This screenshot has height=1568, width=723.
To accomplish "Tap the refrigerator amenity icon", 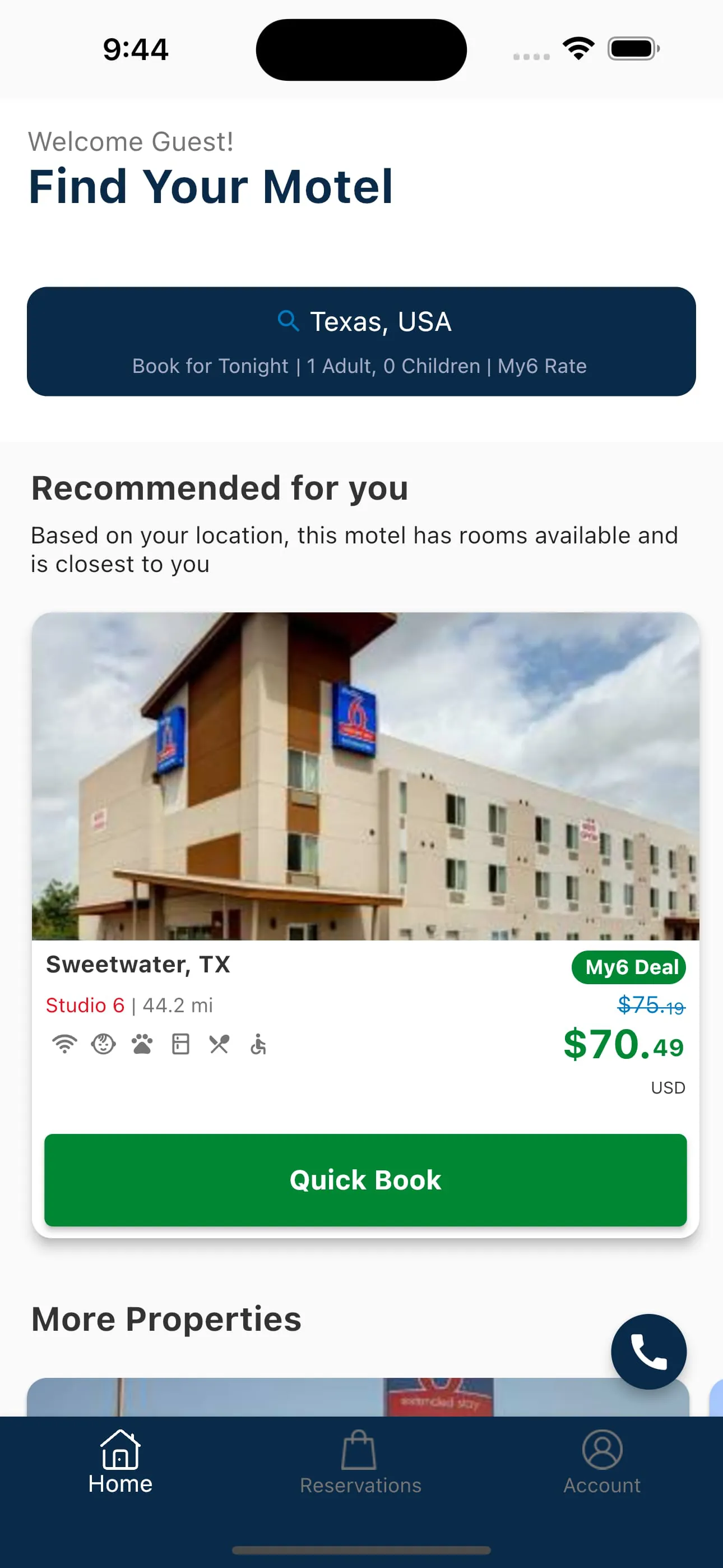I will click(180, 1044).
